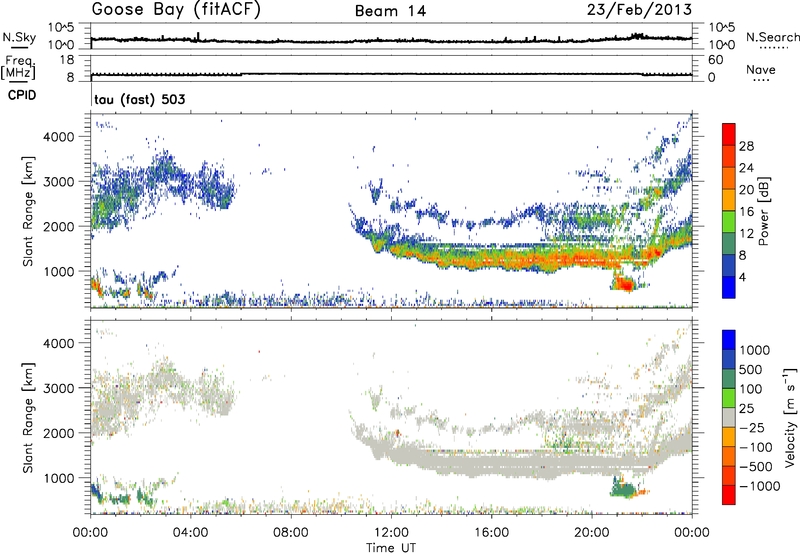The image size is (800, 554).
Task: Select the "10^5" tick beside N.Sky
Action: click(61, 27)
